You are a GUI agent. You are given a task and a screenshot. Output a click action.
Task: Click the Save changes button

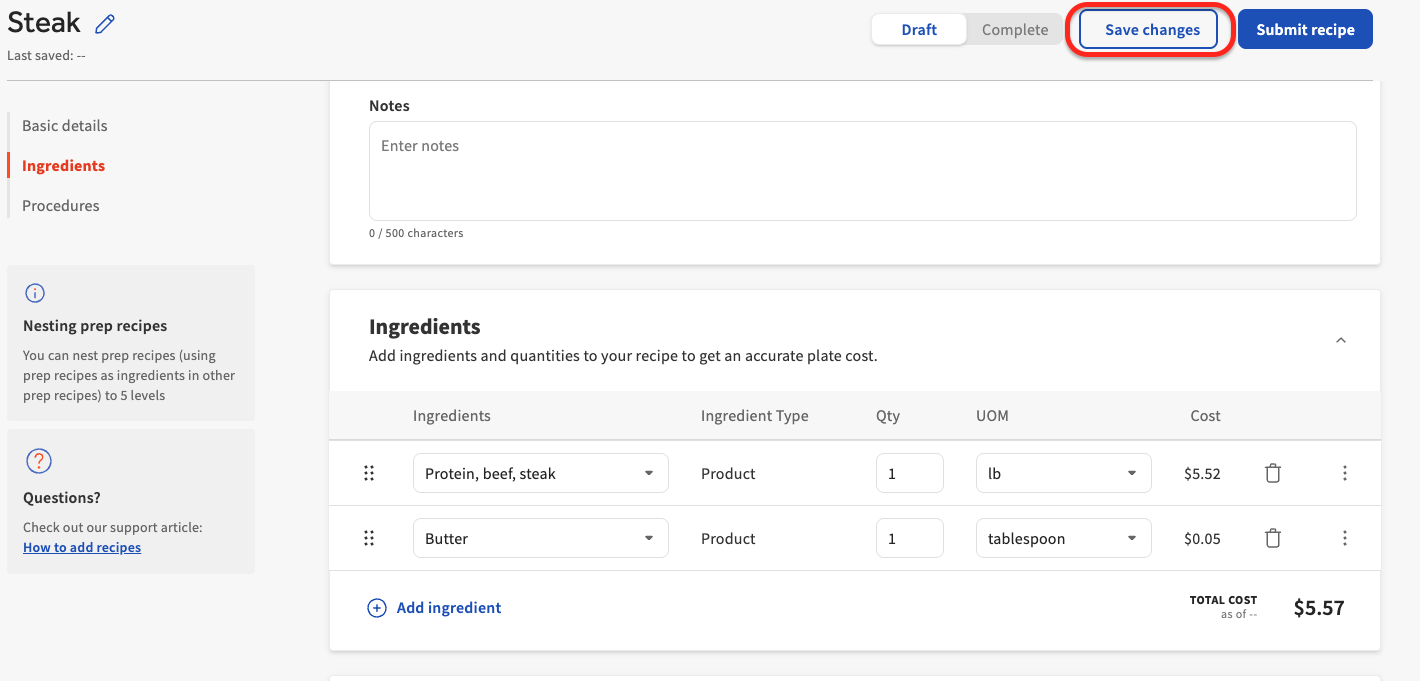pyautogui.click(x=1151, y=30)
